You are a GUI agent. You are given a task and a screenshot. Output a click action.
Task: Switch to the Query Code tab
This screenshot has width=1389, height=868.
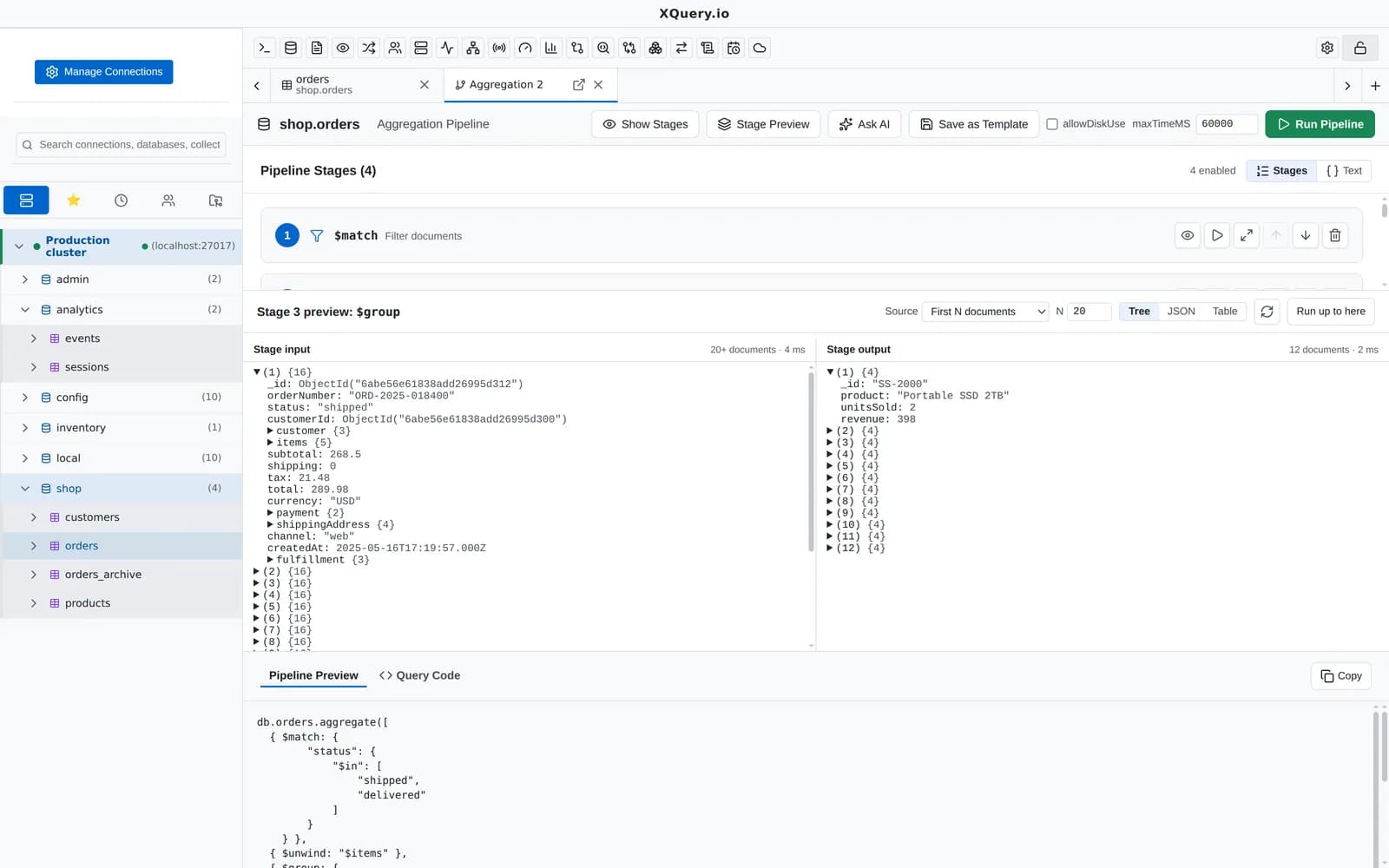(x=420, y=675)
